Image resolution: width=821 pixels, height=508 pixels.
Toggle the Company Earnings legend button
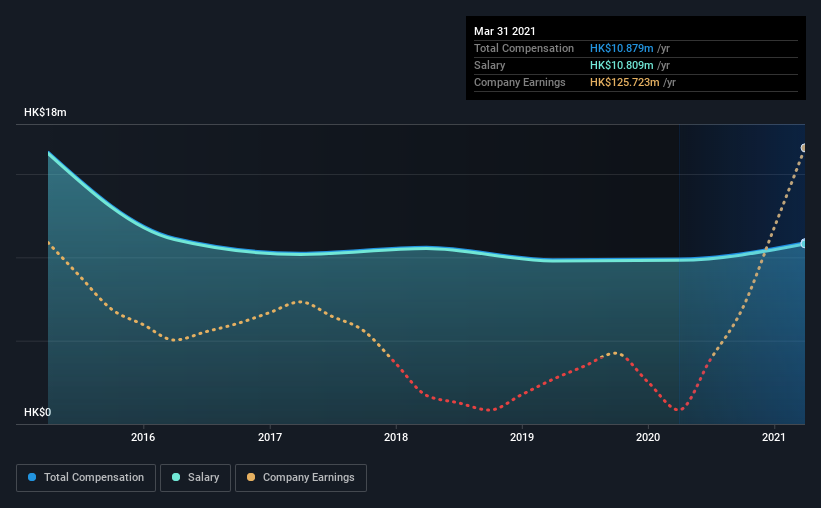tap(301, 478)
